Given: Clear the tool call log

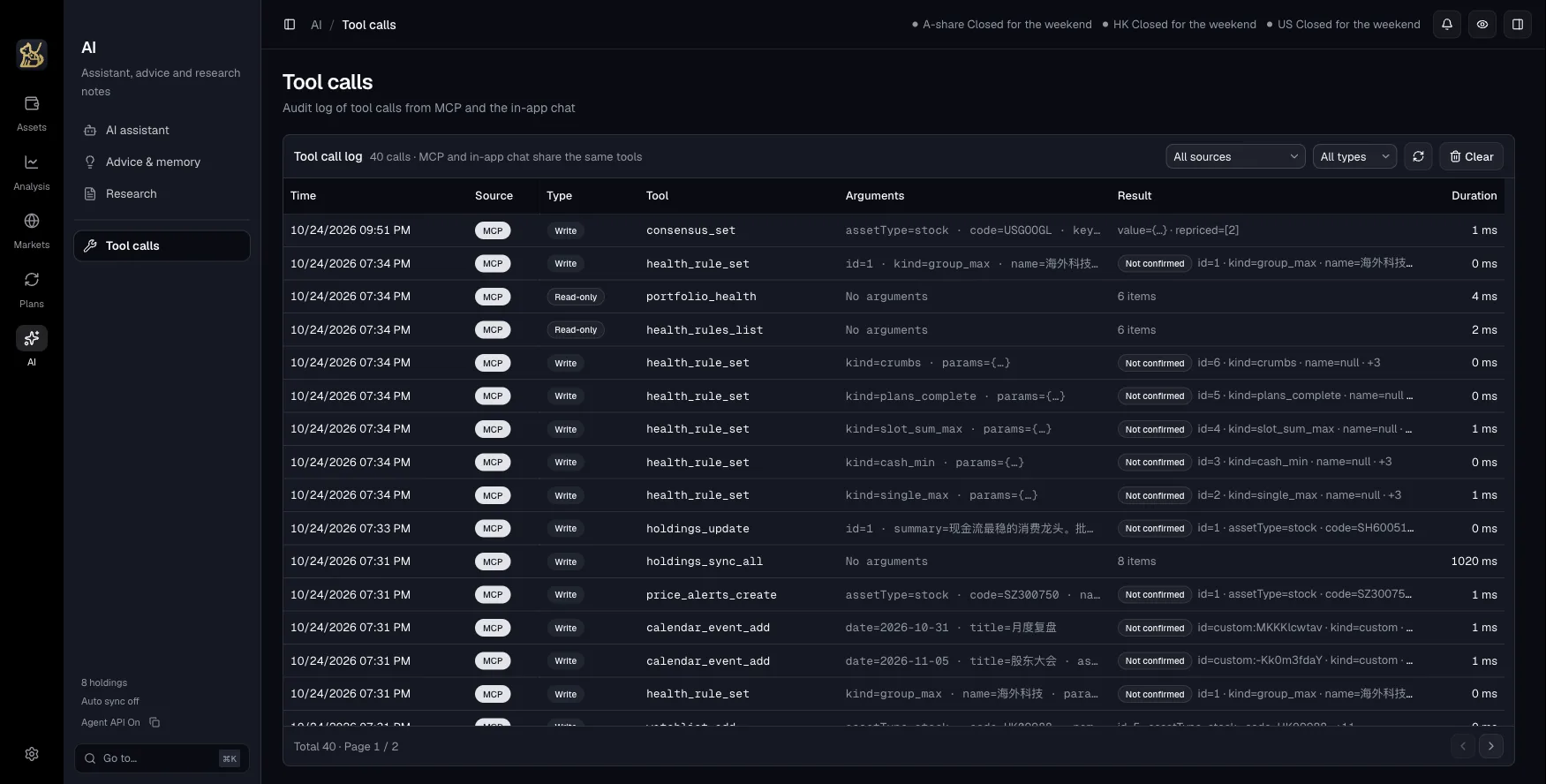Looking at the screenshot, I should (1471, 156).
